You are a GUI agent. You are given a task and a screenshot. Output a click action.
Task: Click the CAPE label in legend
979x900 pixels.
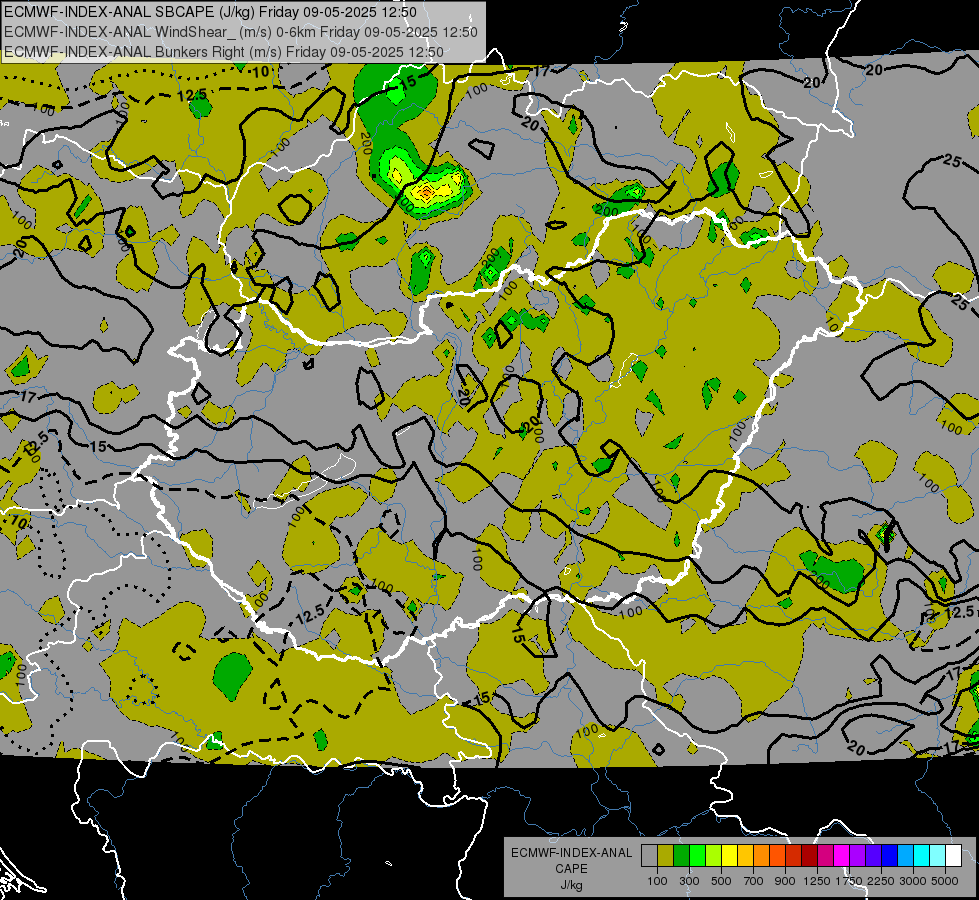coord(571,869)
